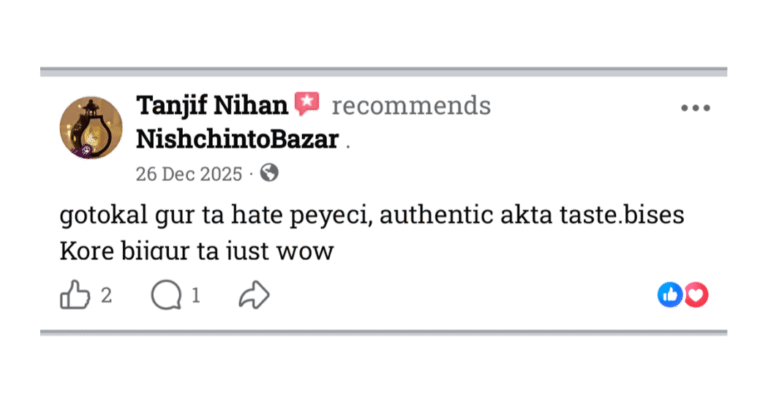Click the word "recommends"

(x=411, y=106)
